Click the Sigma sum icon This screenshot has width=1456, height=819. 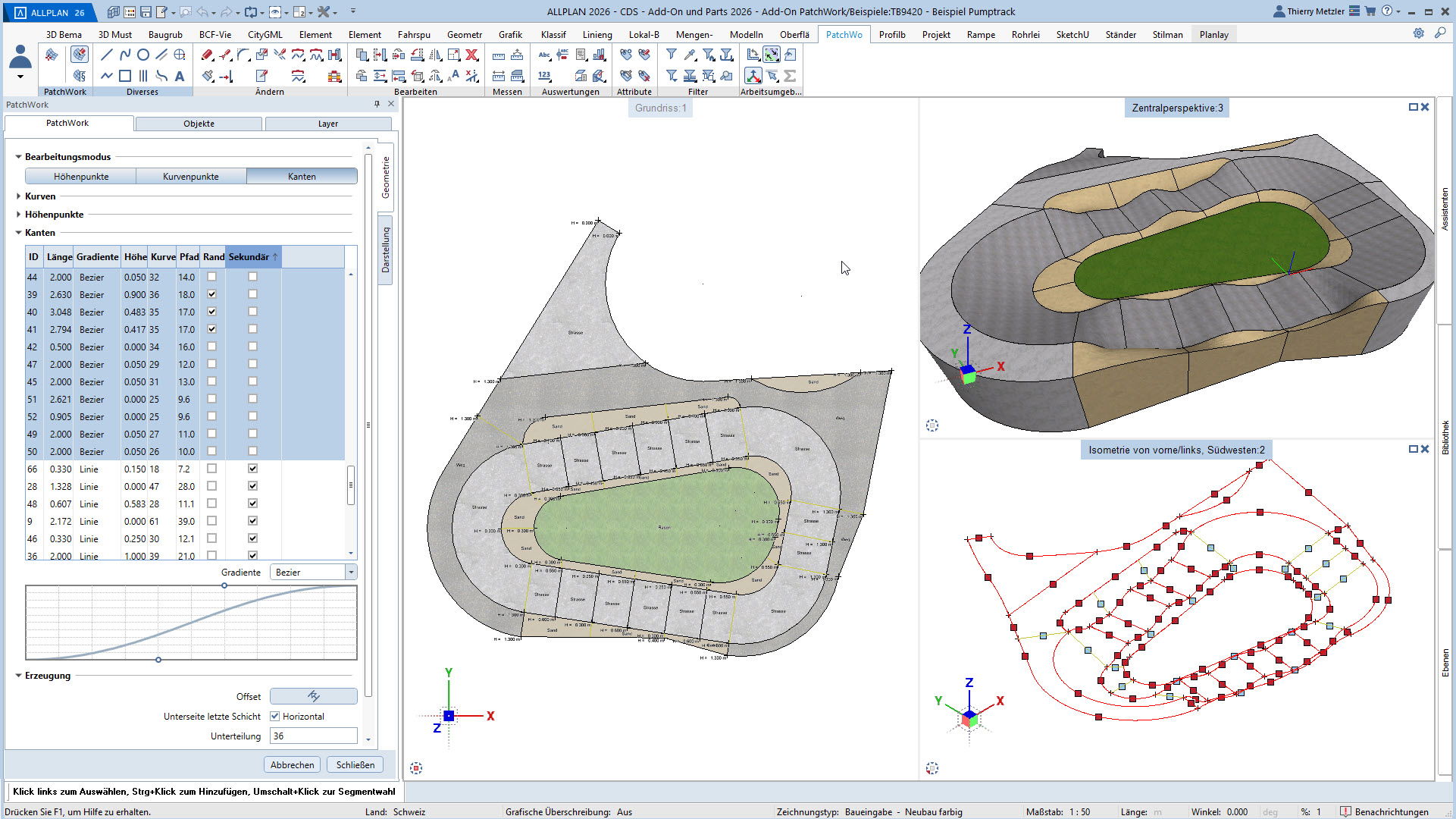pos(790,76)
